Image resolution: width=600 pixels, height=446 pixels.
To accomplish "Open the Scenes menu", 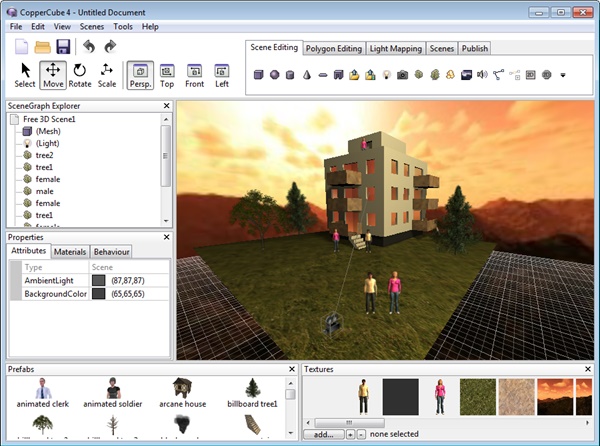I will (x=92, y=26).
